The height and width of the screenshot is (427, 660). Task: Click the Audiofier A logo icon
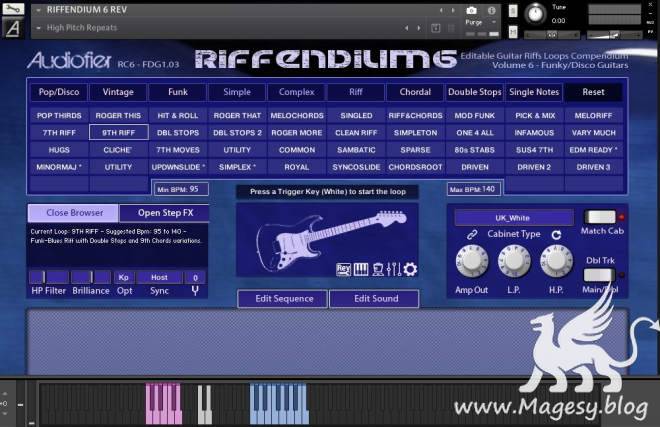(13, 28)
